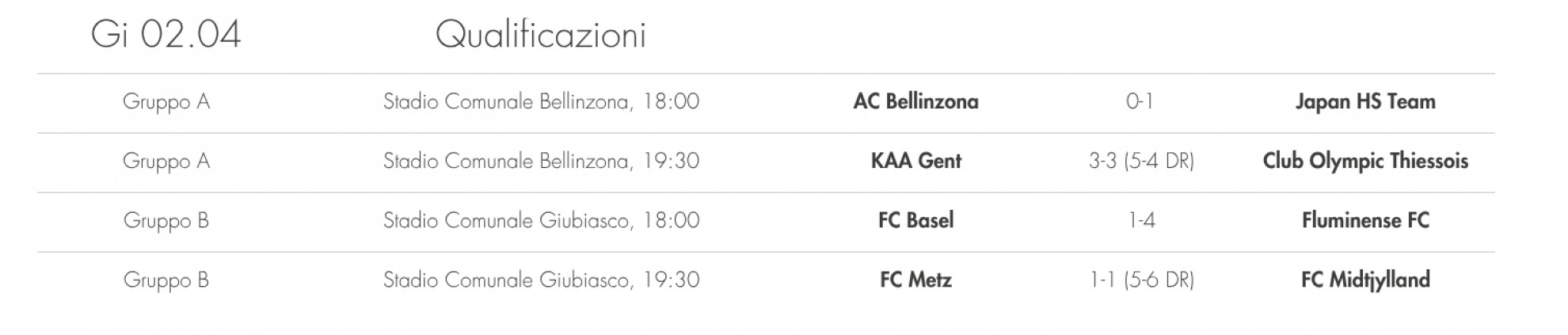The height and width of the screenshot is (335, 1568).
Task: Select the KAA Gent team name
Action: tap(915, 161)
